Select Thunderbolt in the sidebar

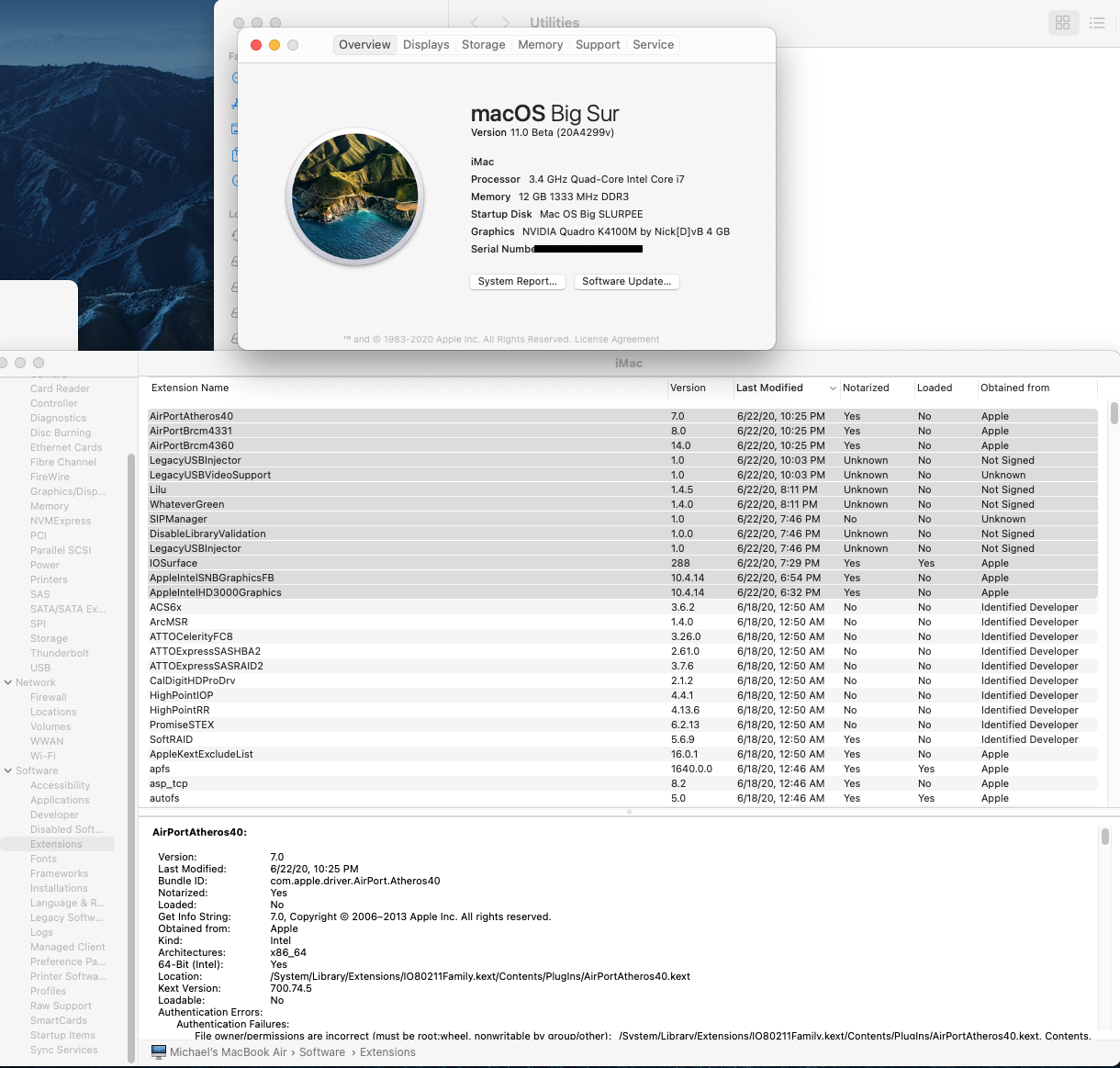click(60, 653)
